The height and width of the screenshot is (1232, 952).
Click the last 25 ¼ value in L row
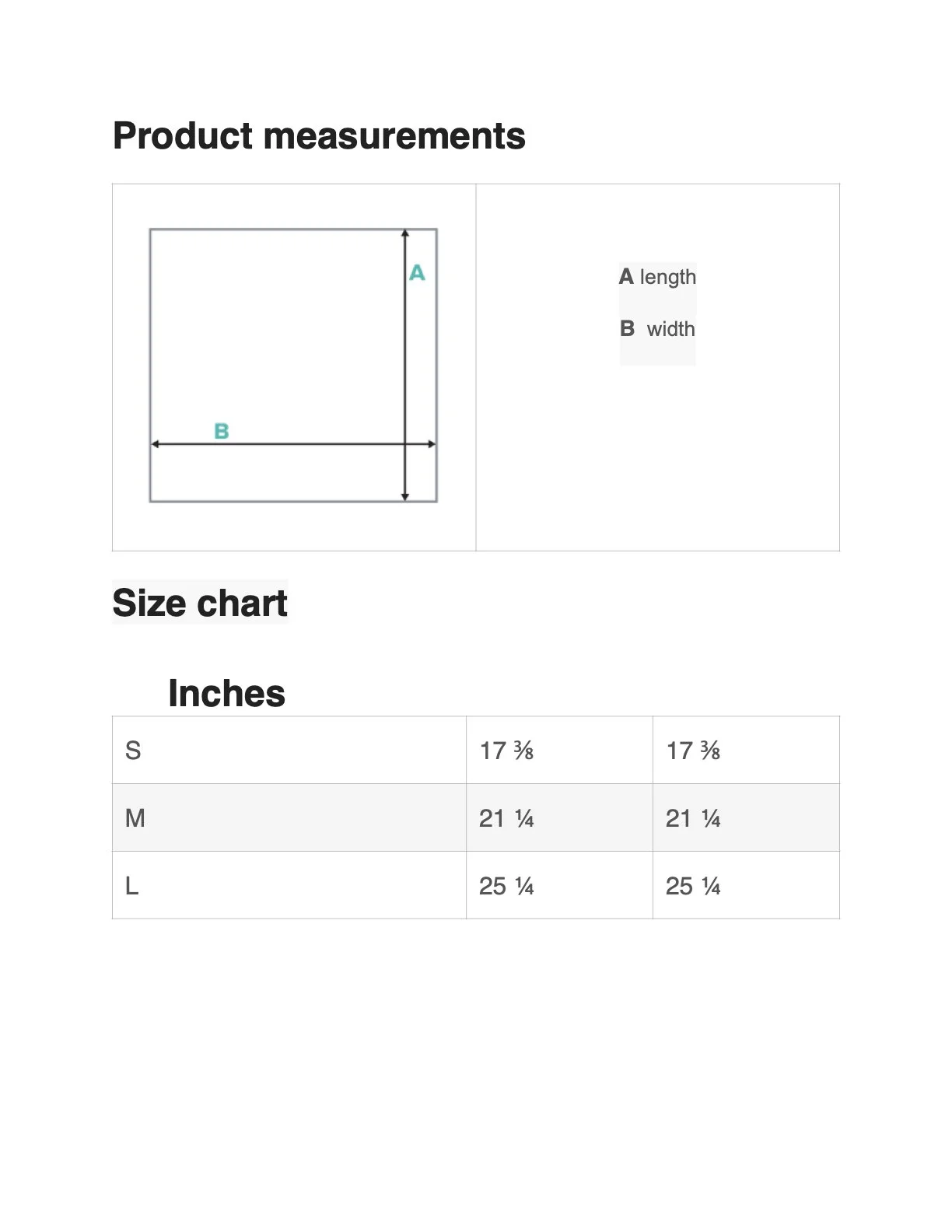693,886
